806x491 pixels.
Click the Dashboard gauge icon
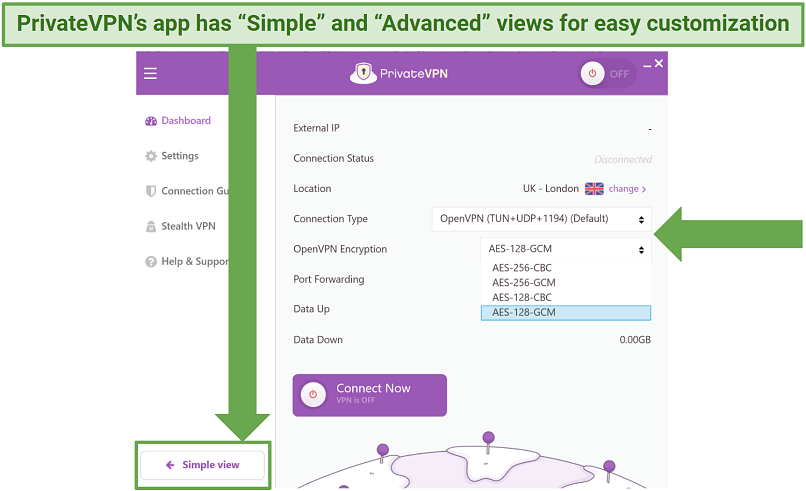(151, 121)
